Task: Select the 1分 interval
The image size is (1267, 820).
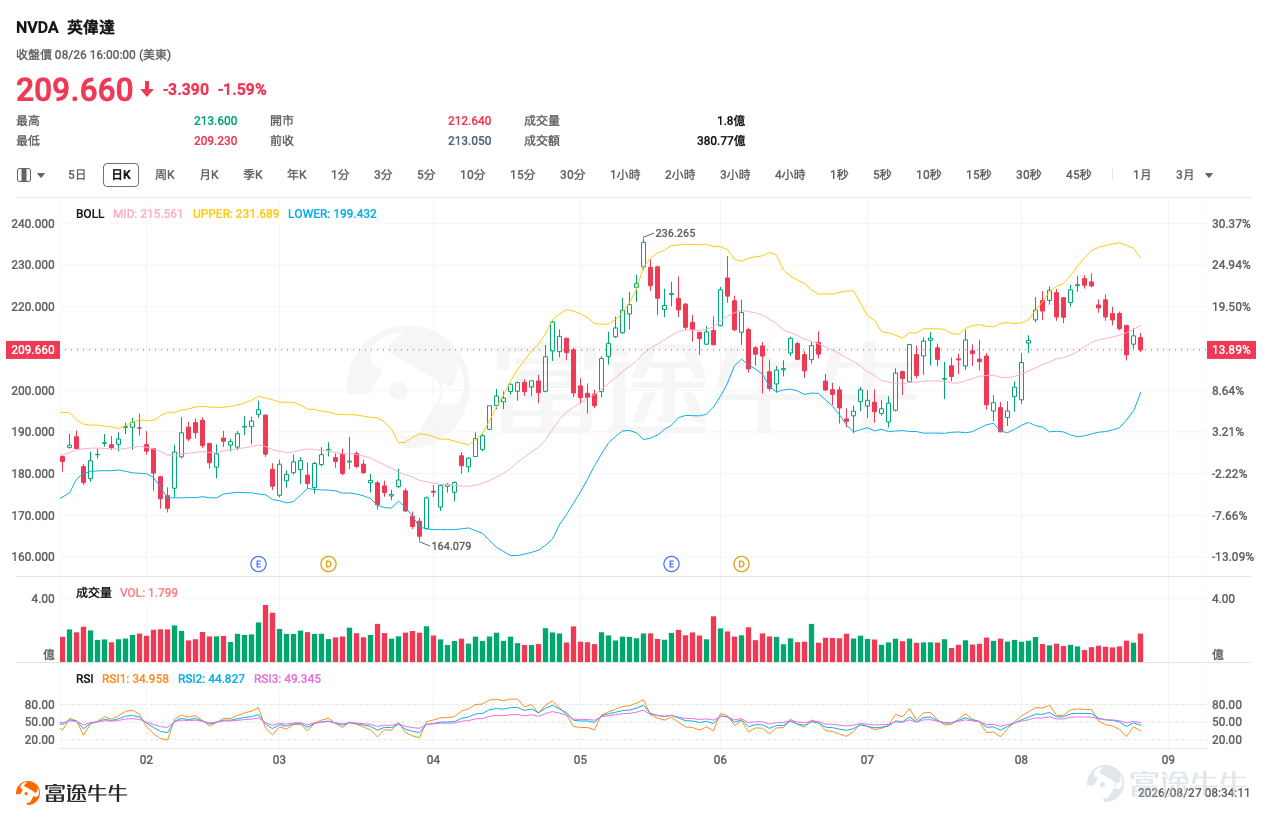Action: click(340, 175)
